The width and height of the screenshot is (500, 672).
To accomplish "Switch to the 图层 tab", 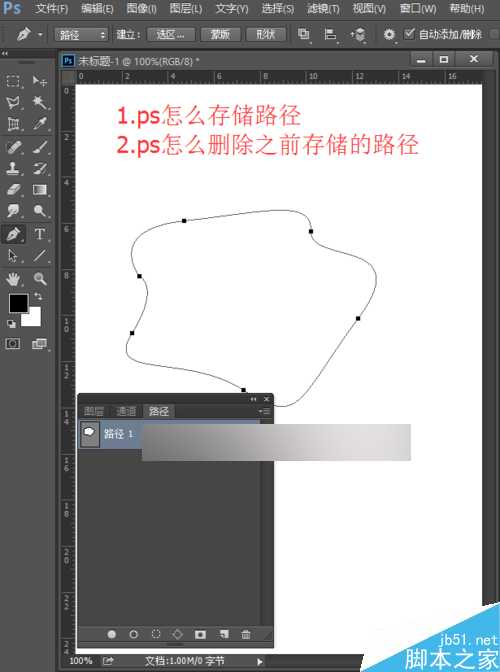I will (x=94, y=411).
